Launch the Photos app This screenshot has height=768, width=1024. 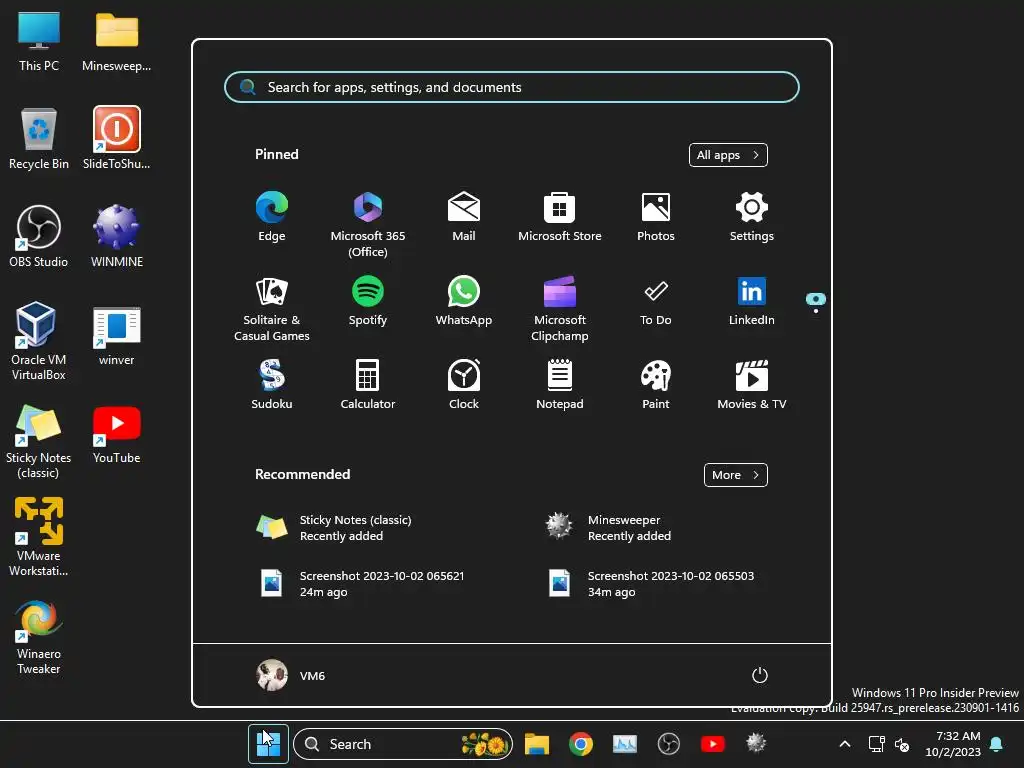coord(656,217)
